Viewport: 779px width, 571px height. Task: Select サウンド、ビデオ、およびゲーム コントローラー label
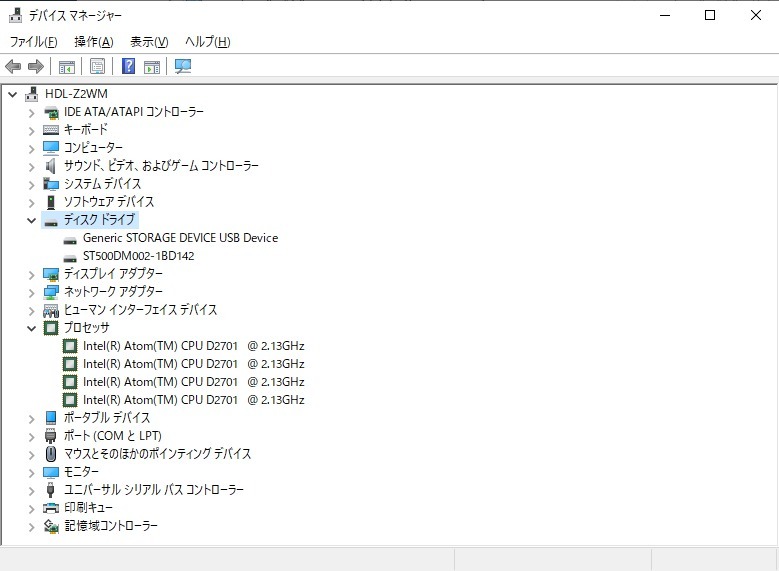(x=161, y=165)
